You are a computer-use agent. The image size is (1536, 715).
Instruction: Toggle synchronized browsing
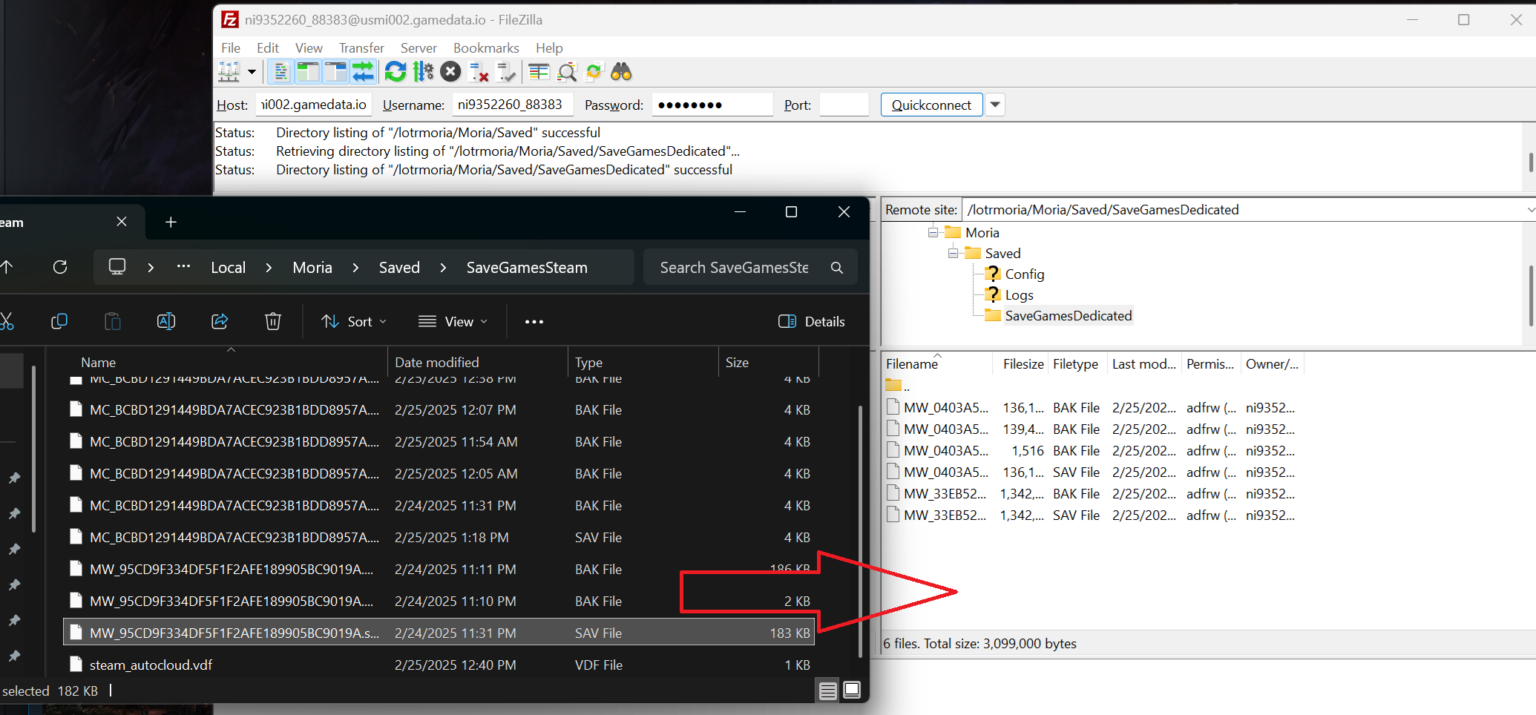coord(594,72)
